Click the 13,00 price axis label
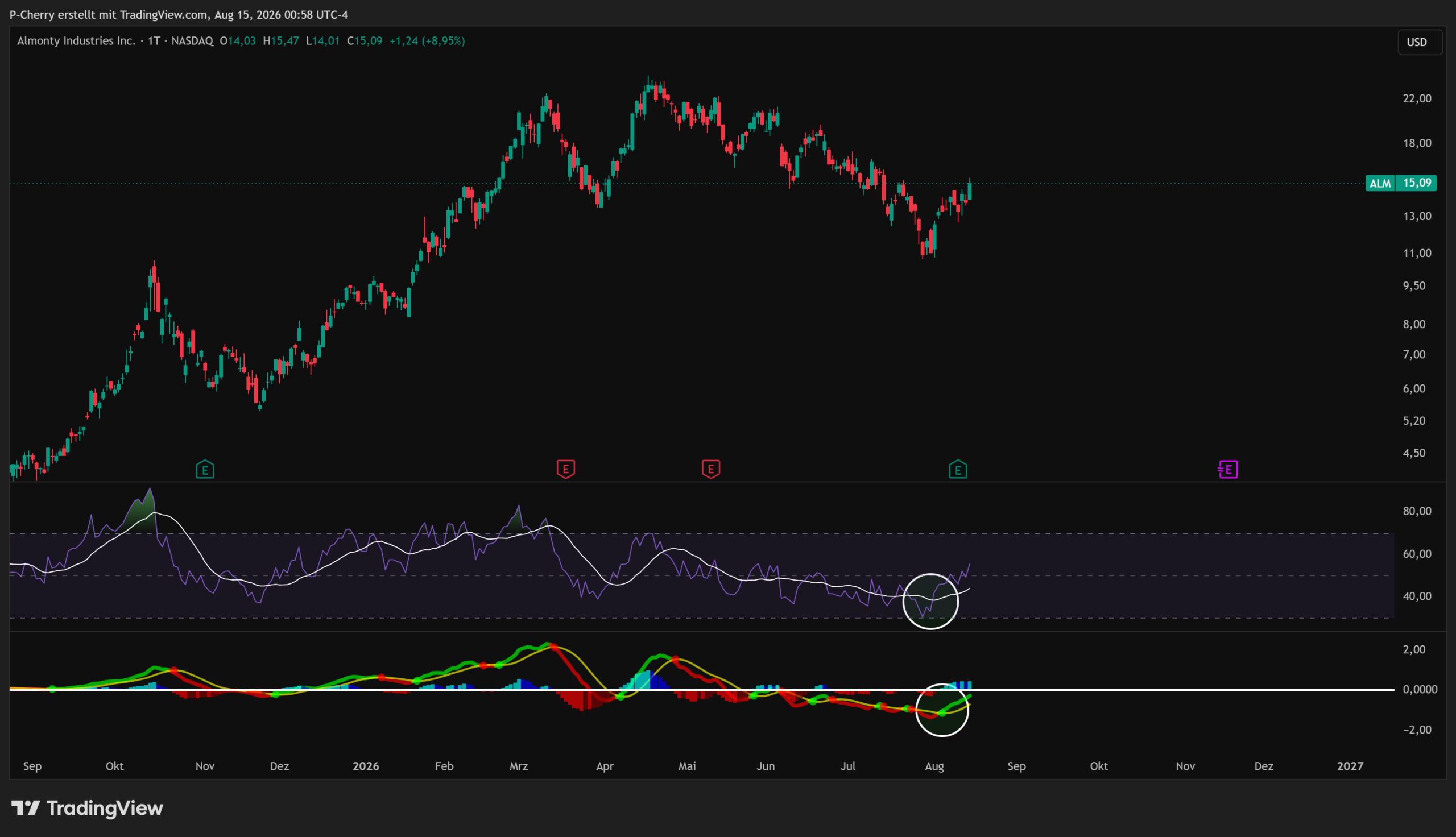This screenshot has height=837, width=1456. (x=1417, y=216)
